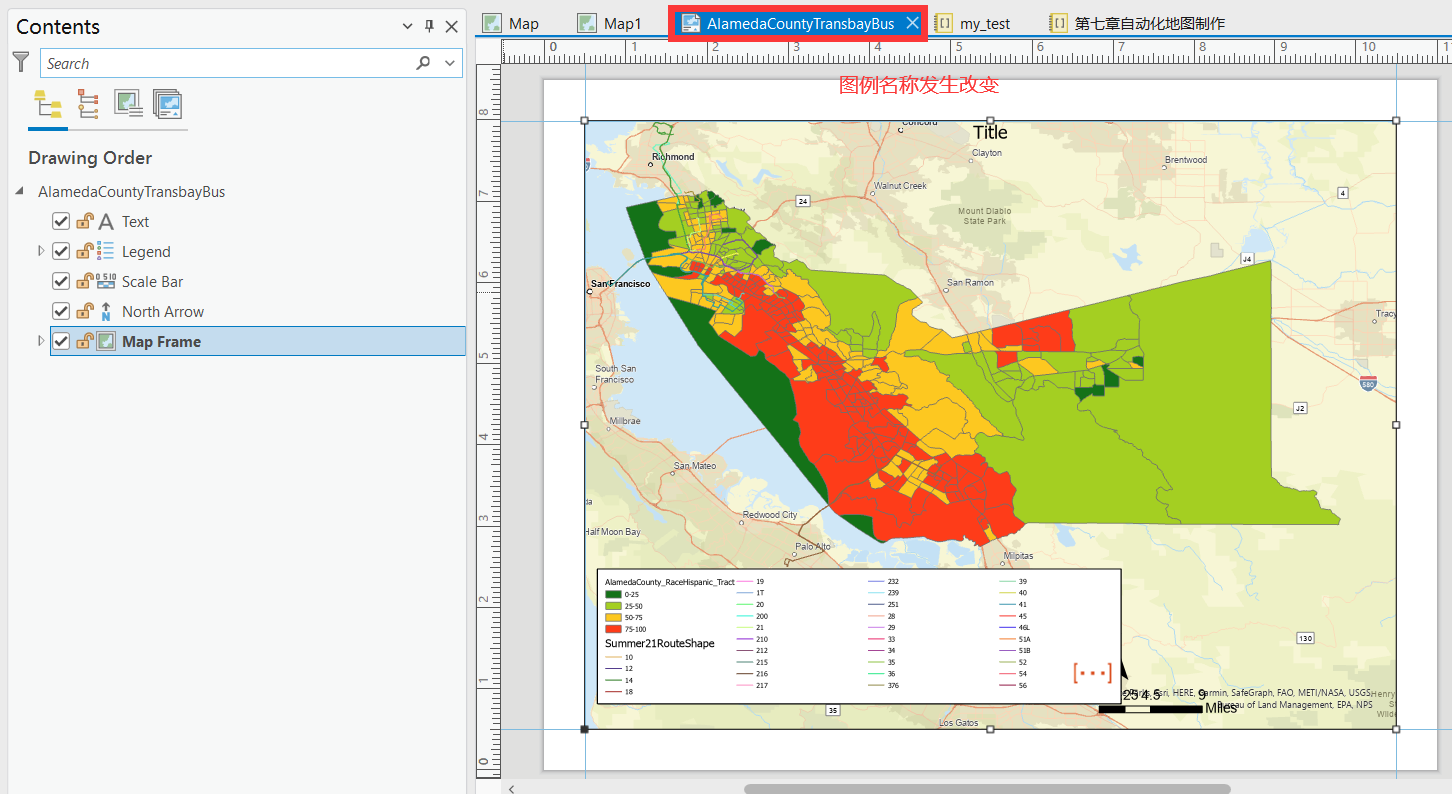Screen dimensions: 1452x794
Task: Select List By Map Frame icon
Action: (128, 104)
